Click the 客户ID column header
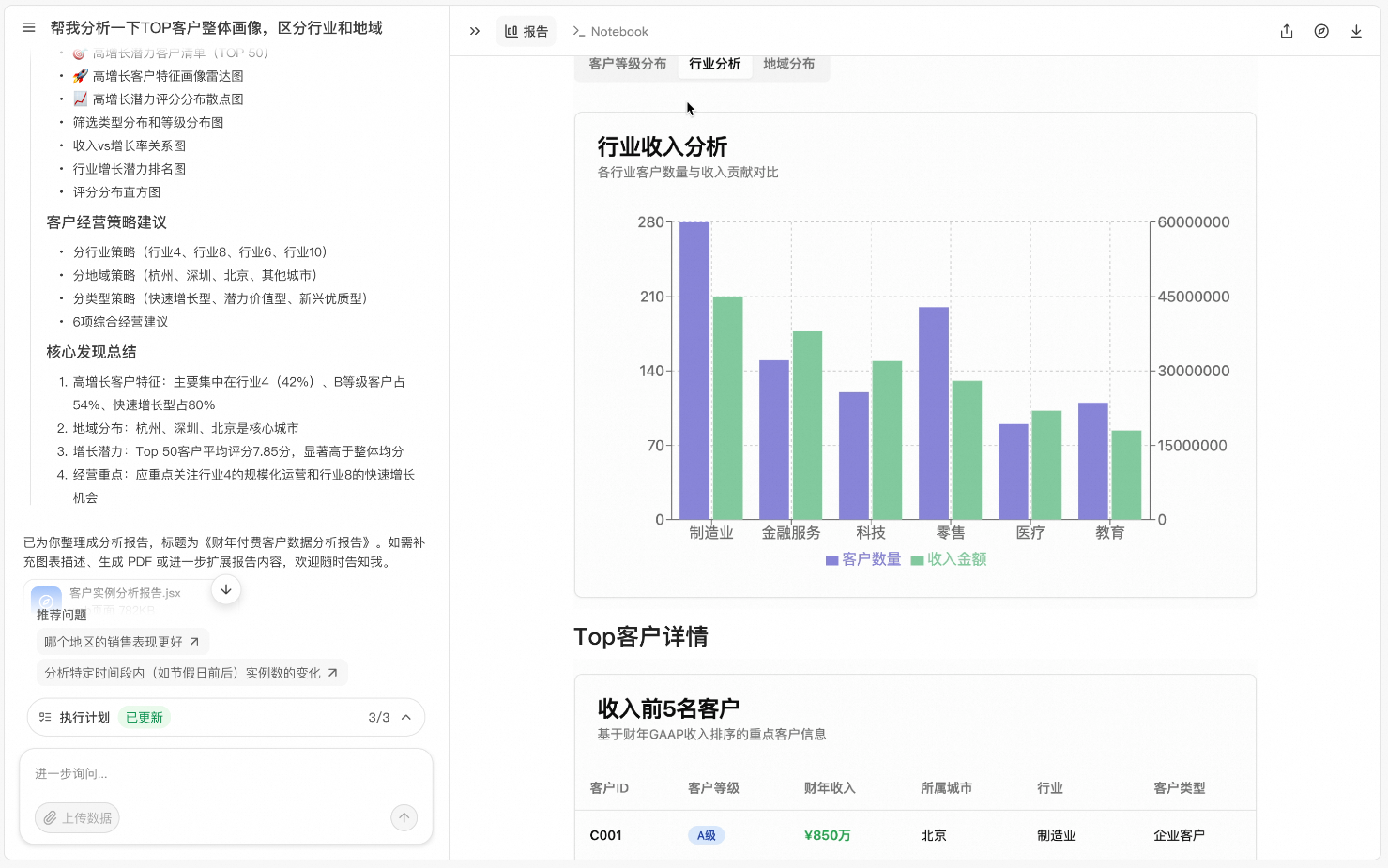Screen dimensions: 1388x868 (x=609, y=788)
